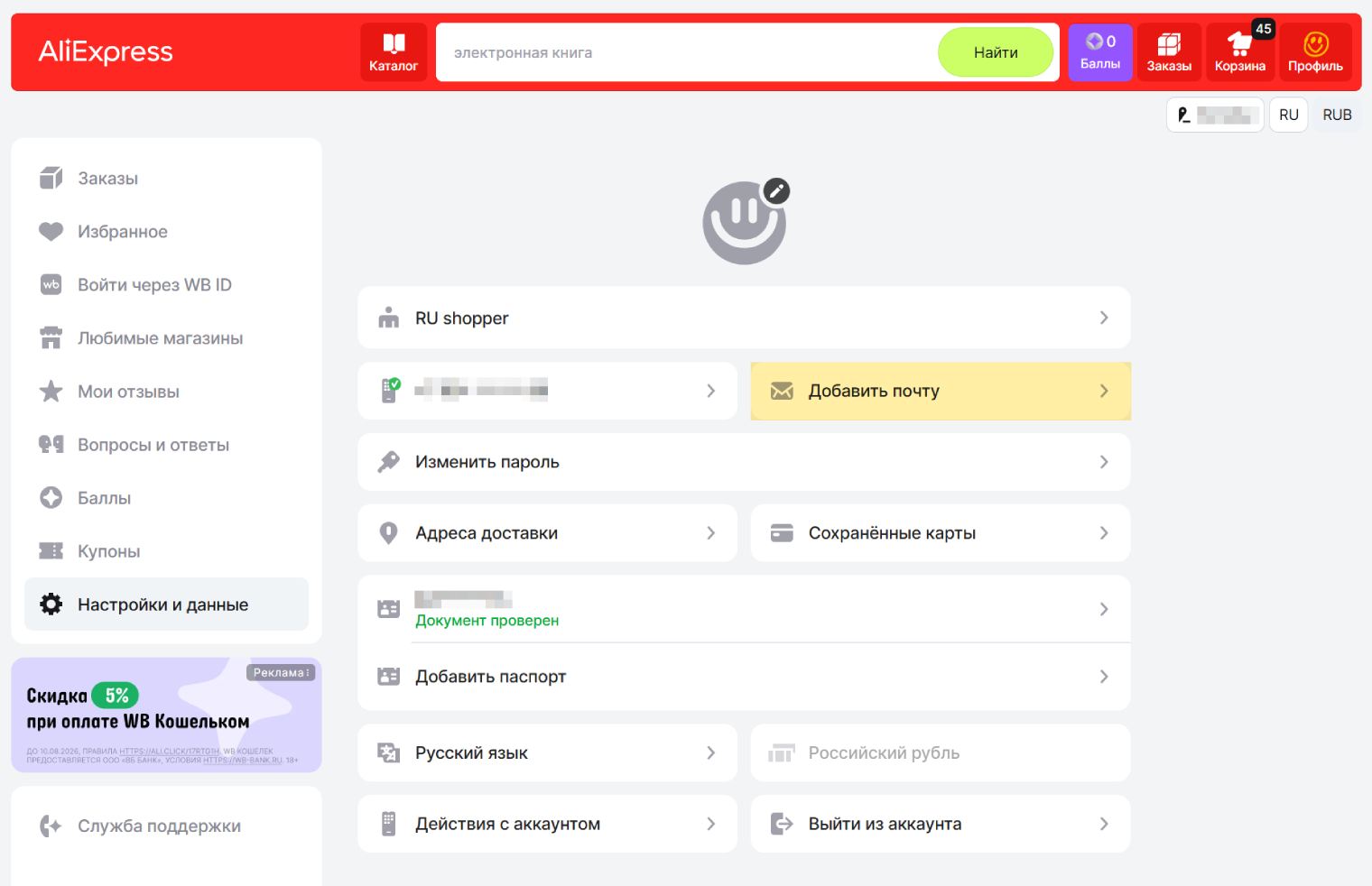The width and height of the screenshot is (1372, 886).
Task: Click the gear icon beside Настройки и данные
Action: [x=51, y=604]
